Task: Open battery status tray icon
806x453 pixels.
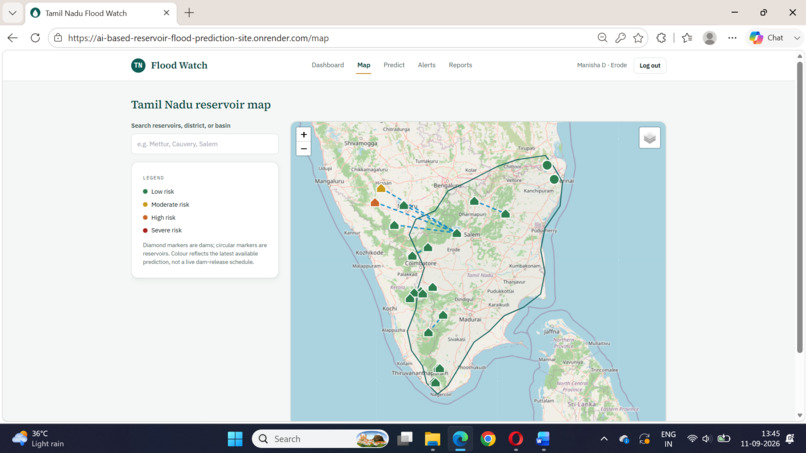Action: click(x=724, y=439)
